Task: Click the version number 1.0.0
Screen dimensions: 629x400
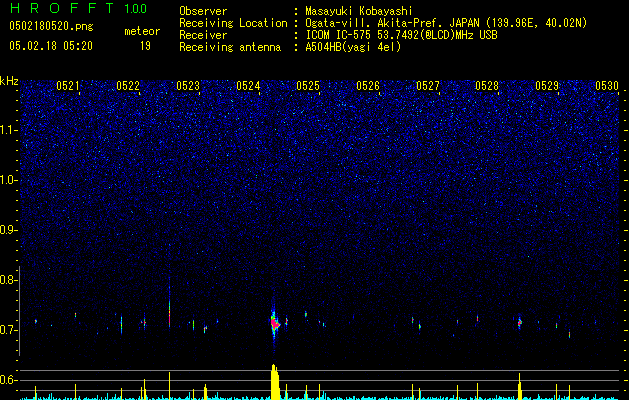Action: pos(135,9)
